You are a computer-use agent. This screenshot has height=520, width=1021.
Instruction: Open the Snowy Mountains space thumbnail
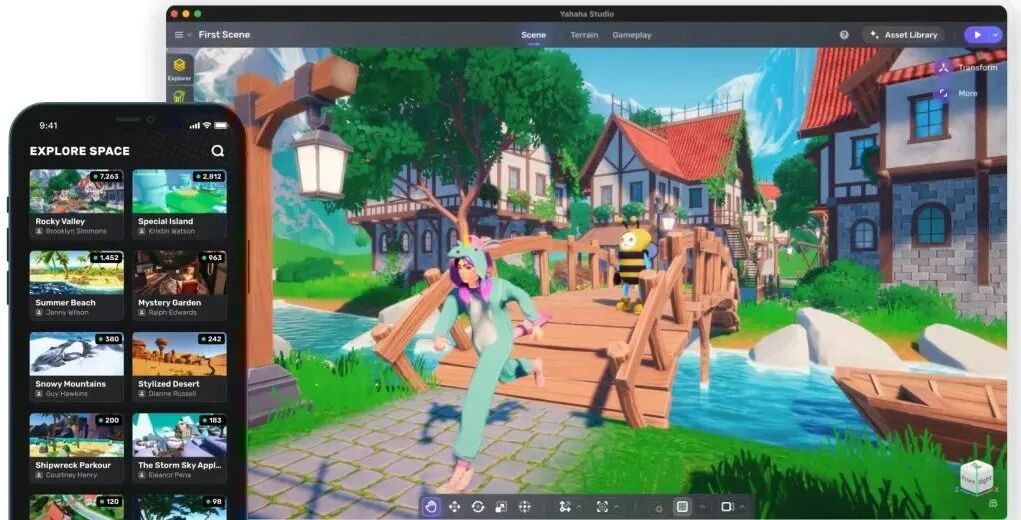tap(77, 354)
